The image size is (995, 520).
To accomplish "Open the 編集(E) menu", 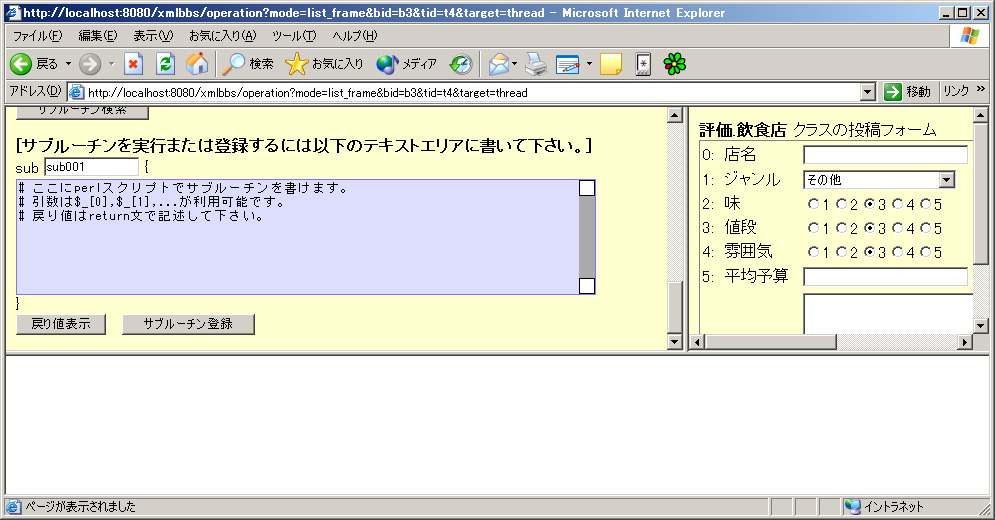I will click(98, 36).
